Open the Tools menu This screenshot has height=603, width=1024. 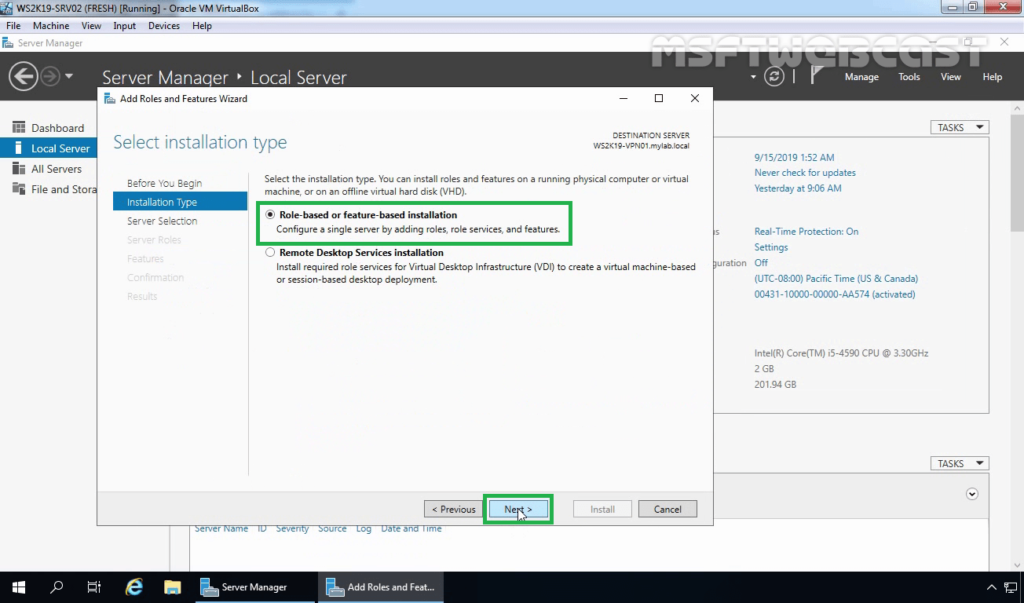(x=908, y=76)
